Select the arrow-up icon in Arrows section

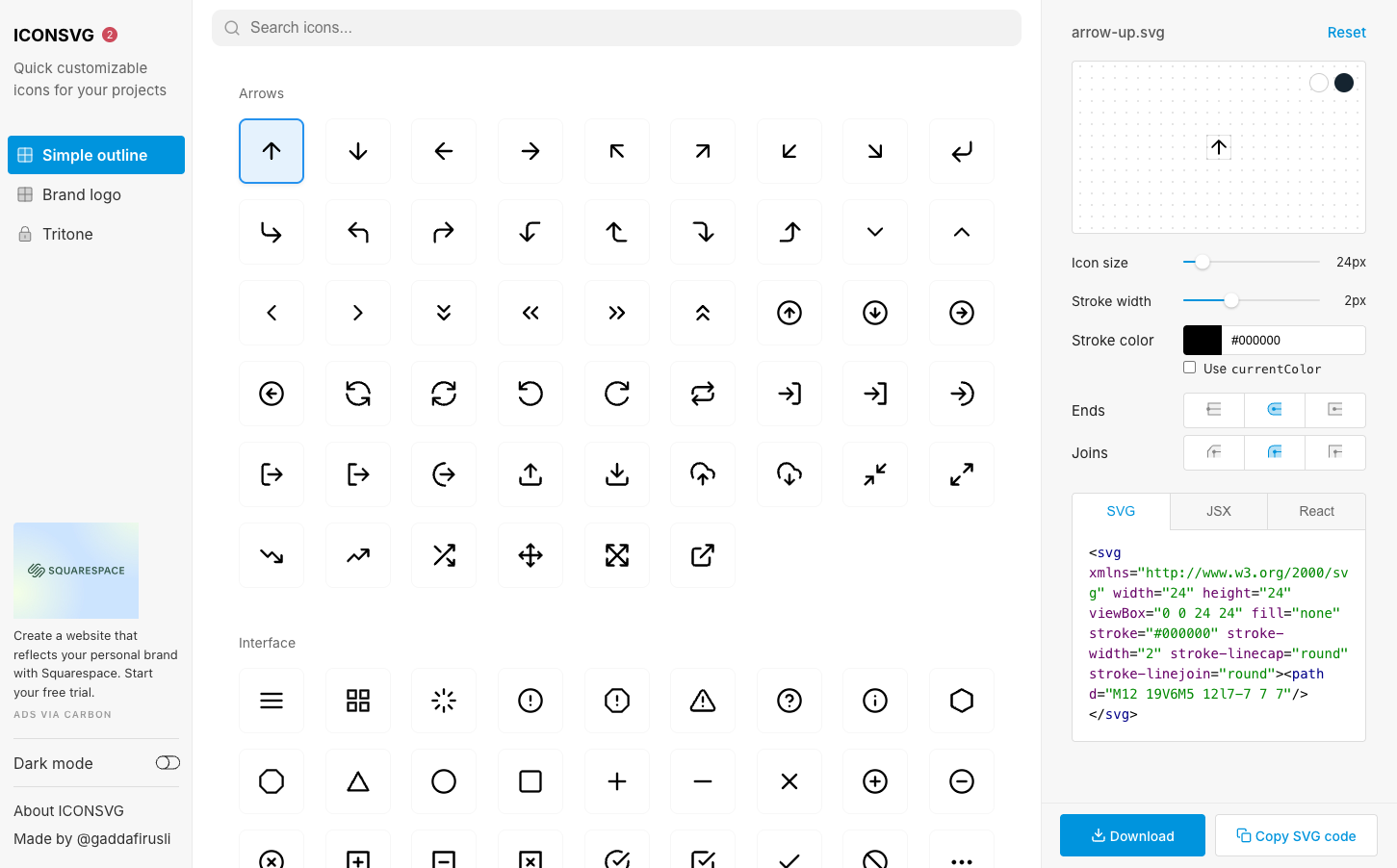click(271, 151)
